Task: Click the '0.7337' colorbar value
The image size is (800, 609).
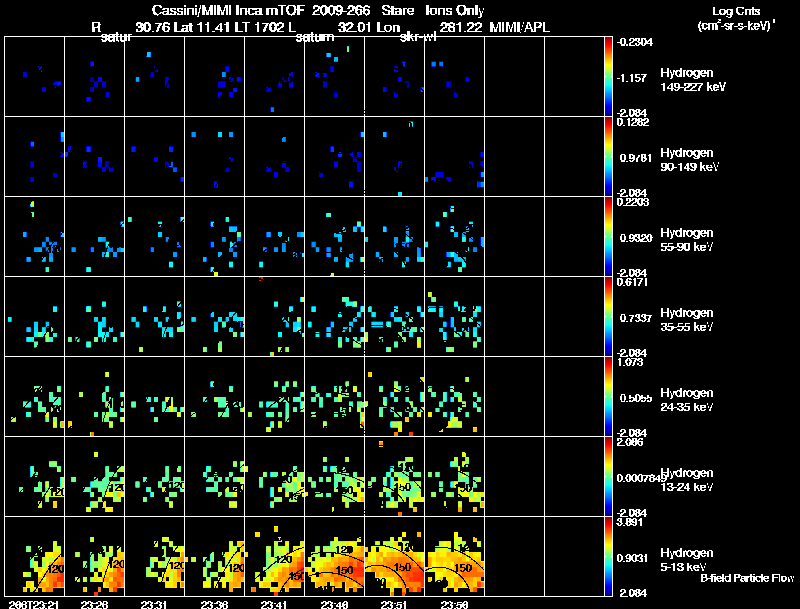Action: 636,318
